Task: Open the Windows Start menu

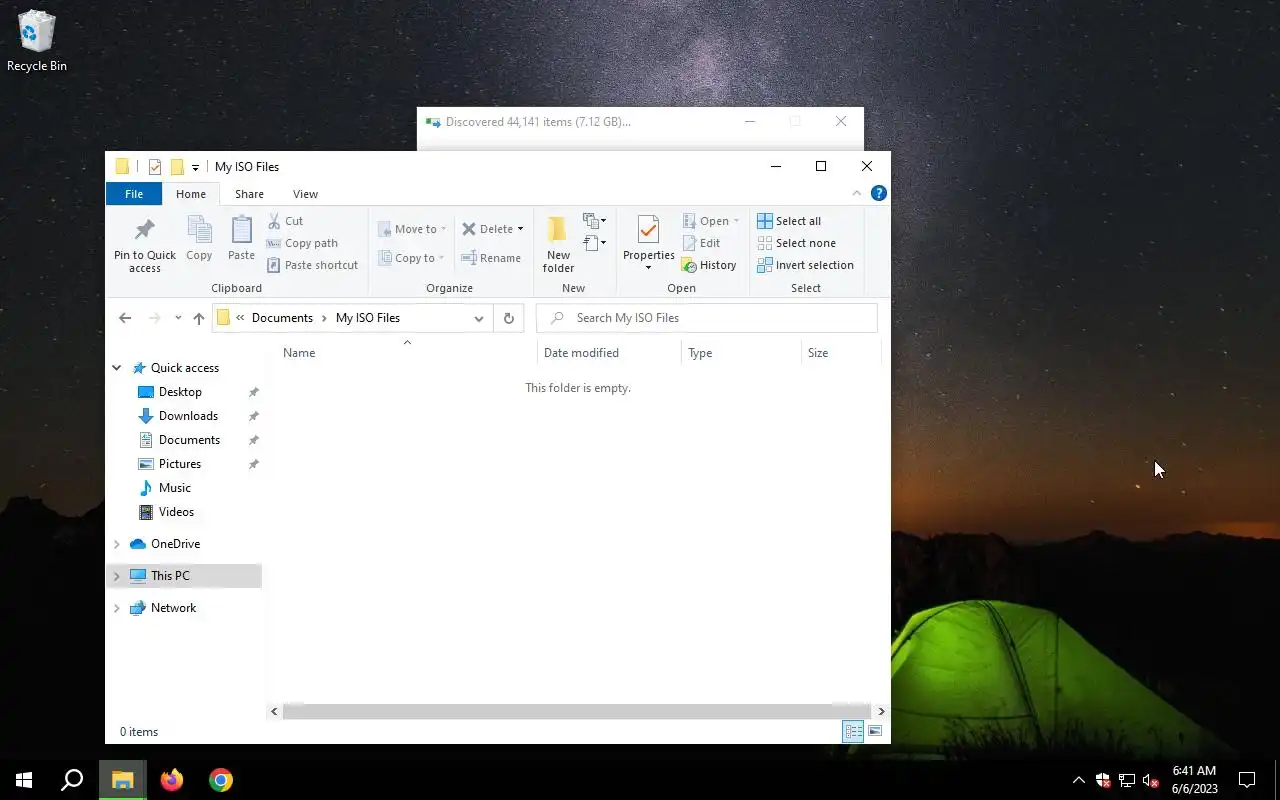Action: (24, 780)
